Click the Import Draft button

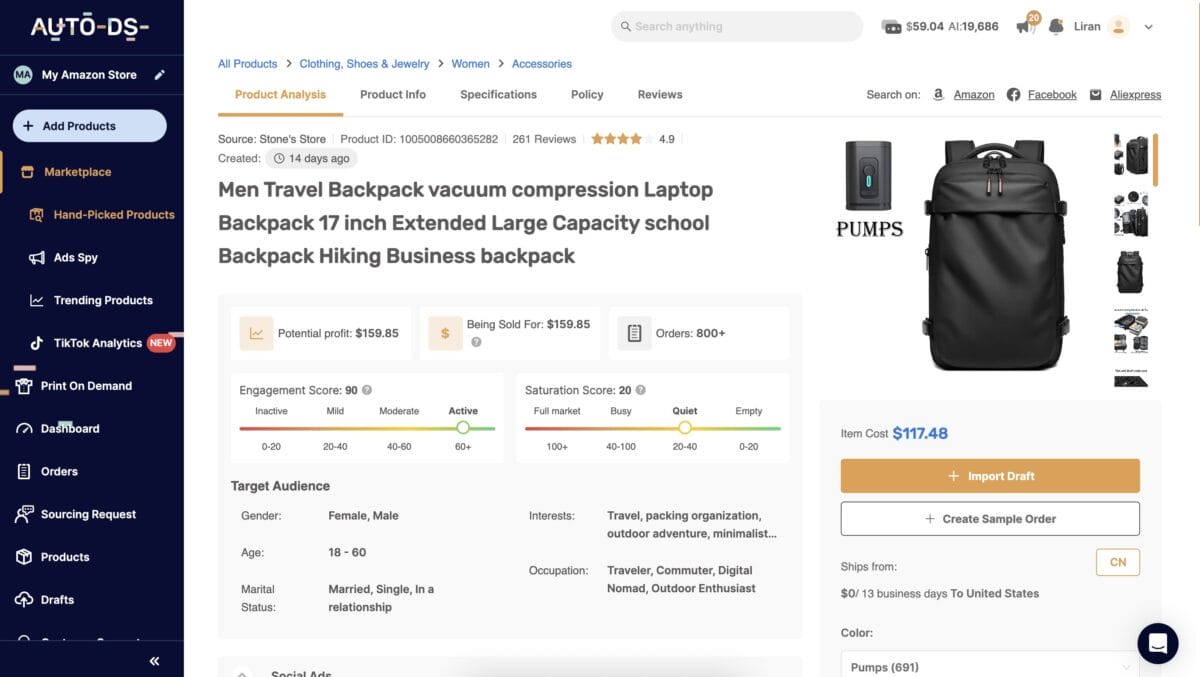[x=989, y=475]
